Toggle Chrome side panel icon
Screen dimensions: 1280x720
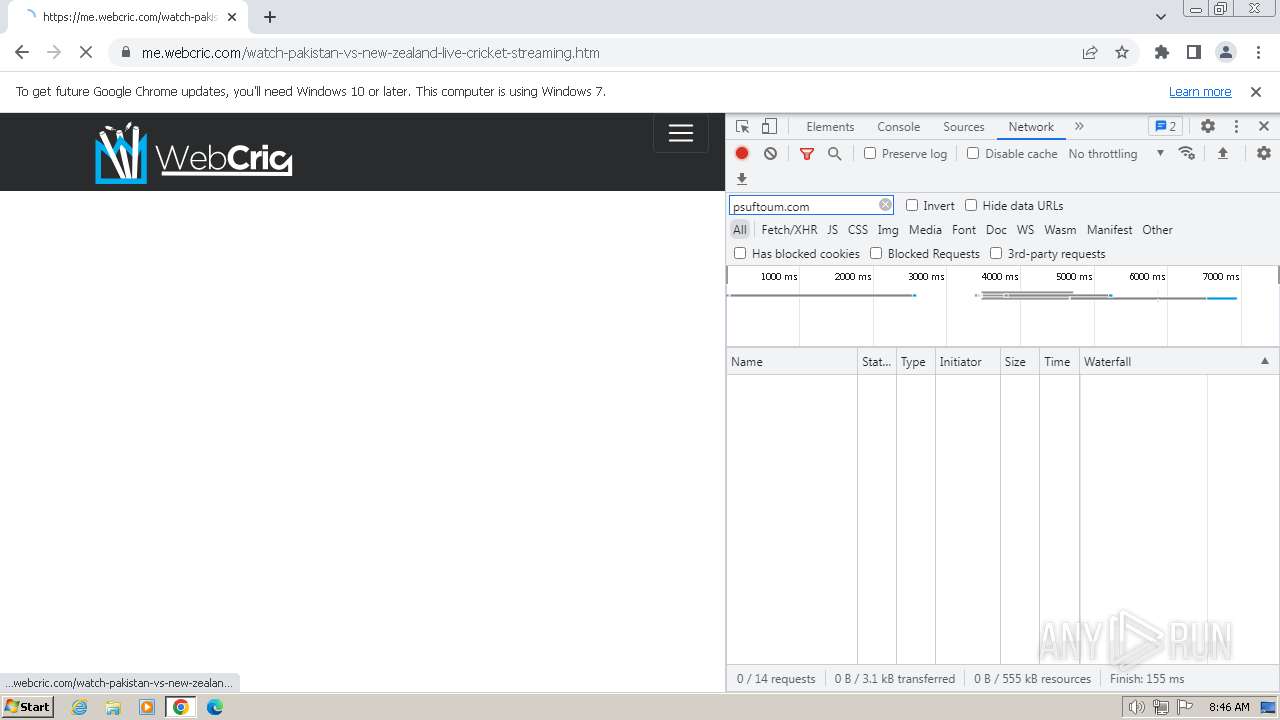(1194, 53)
